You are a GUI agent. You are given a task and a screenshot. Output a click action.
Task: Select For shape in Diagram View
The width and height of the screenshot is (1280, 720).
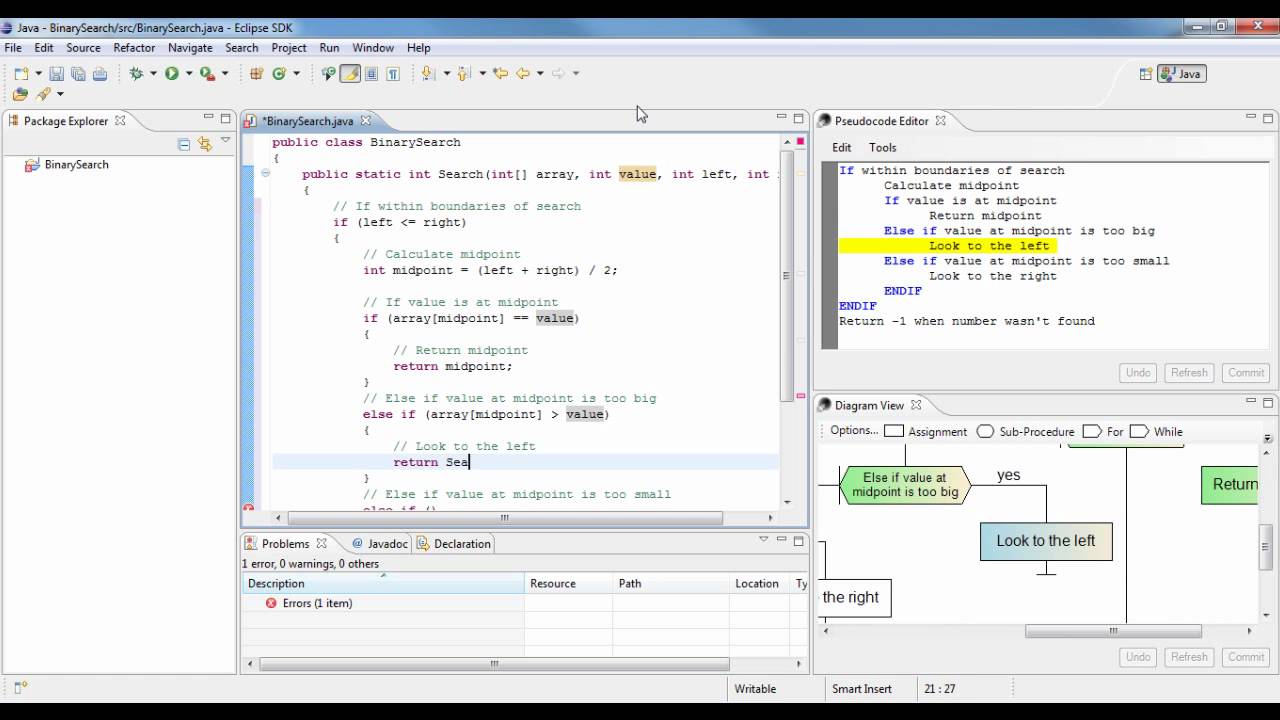(1103, 432)
